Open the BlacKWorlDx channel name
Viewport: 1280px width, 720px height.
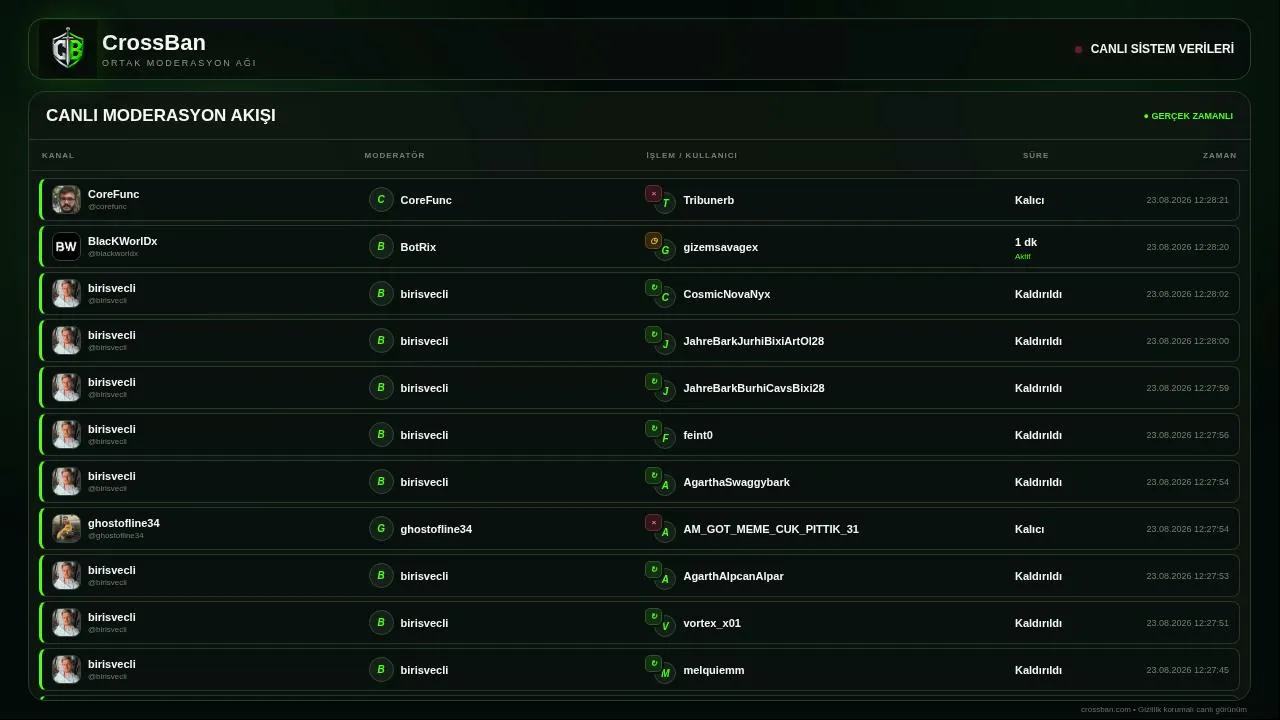point(122,241)
